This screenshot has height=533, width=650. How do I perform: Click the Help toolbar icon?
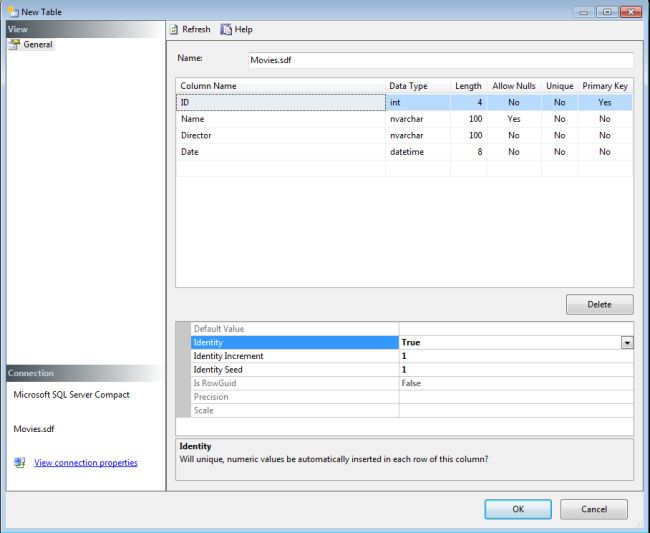click(226, 29)
